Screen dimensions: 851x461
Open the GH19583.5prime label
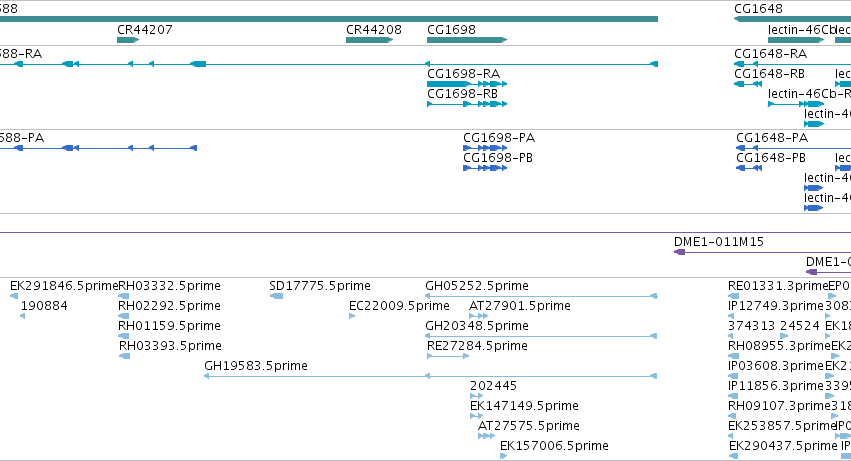(x=256, y=366)
